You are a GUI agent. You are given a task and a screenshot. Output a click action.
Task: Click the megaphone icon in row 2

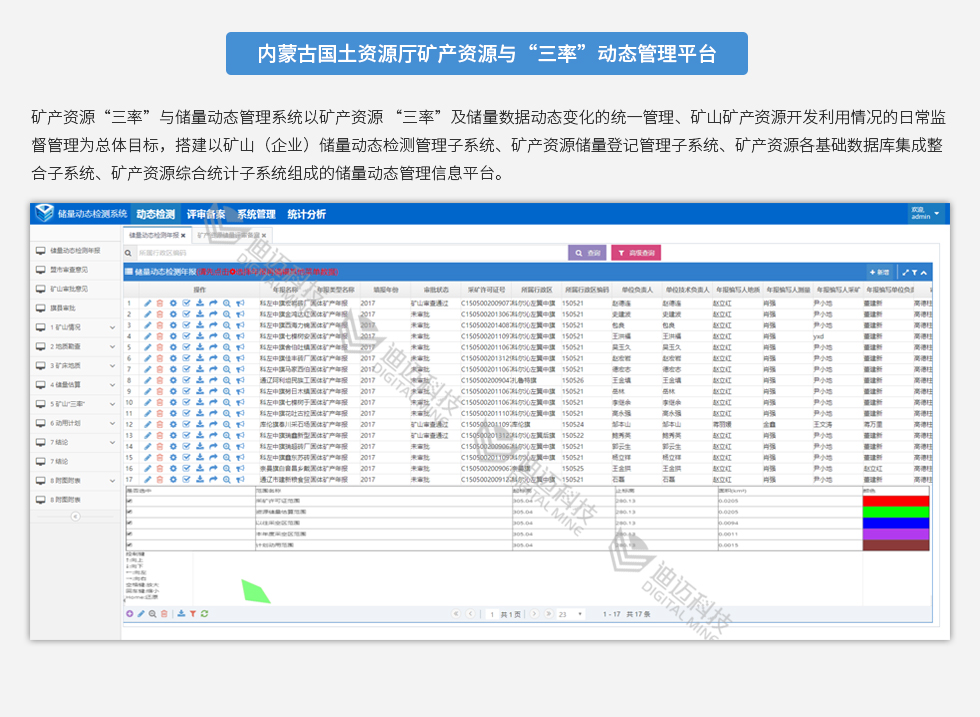240,313
